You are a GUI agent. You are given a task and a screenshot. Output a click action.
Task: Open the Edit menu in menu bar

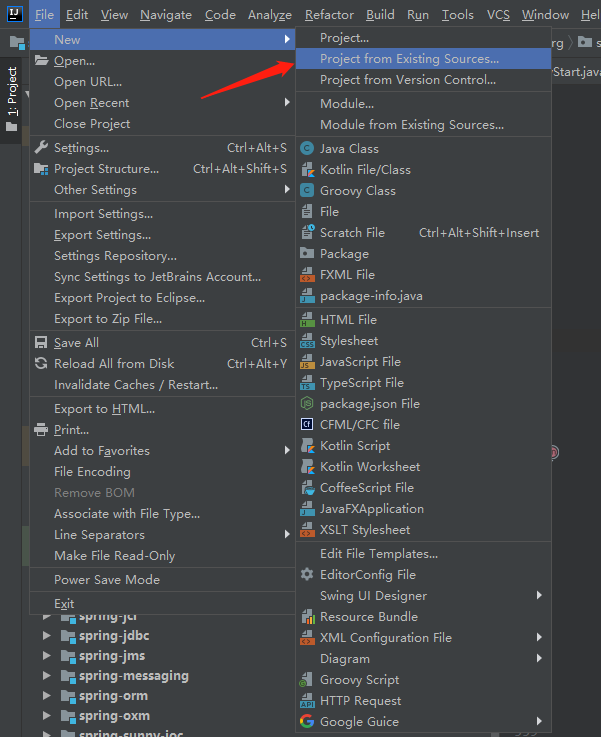[77, 15]
